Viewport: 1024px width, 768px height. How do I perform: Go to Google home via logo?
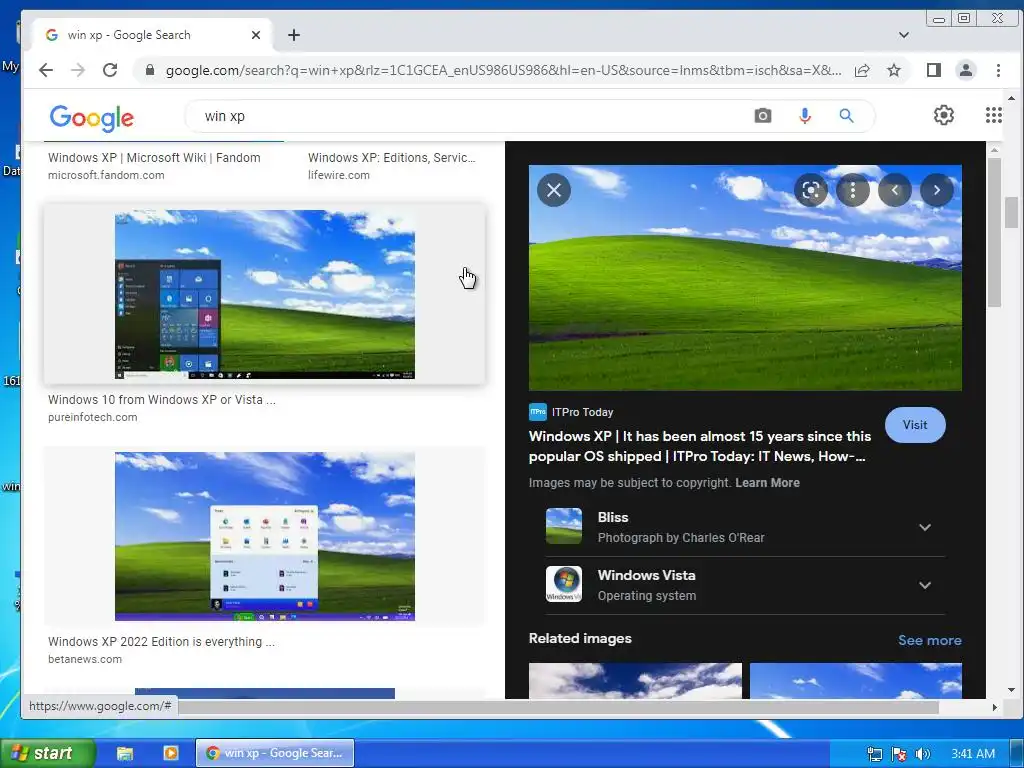click(91, 118)
